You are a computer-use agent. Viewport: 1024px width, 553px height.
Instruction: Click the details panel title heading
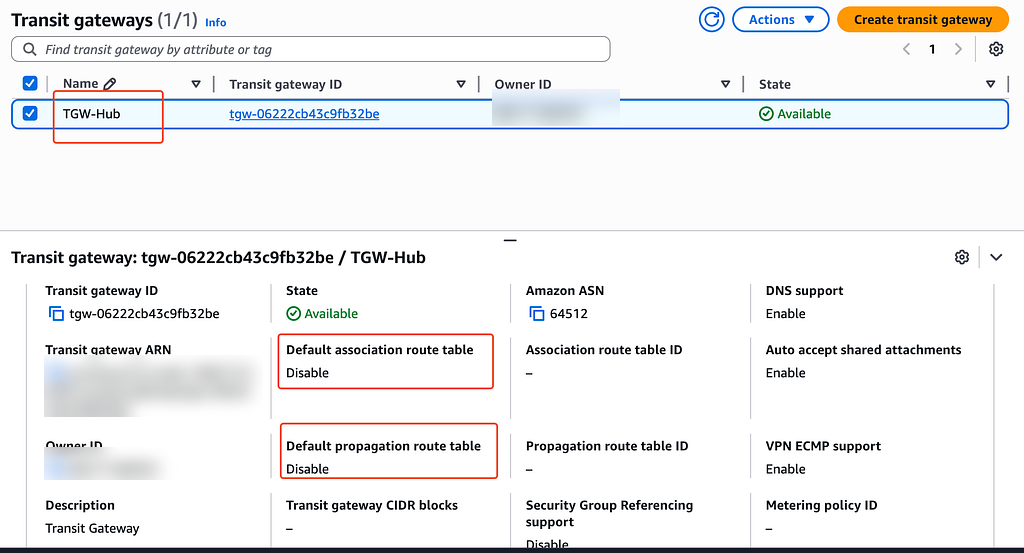(218, 257)
